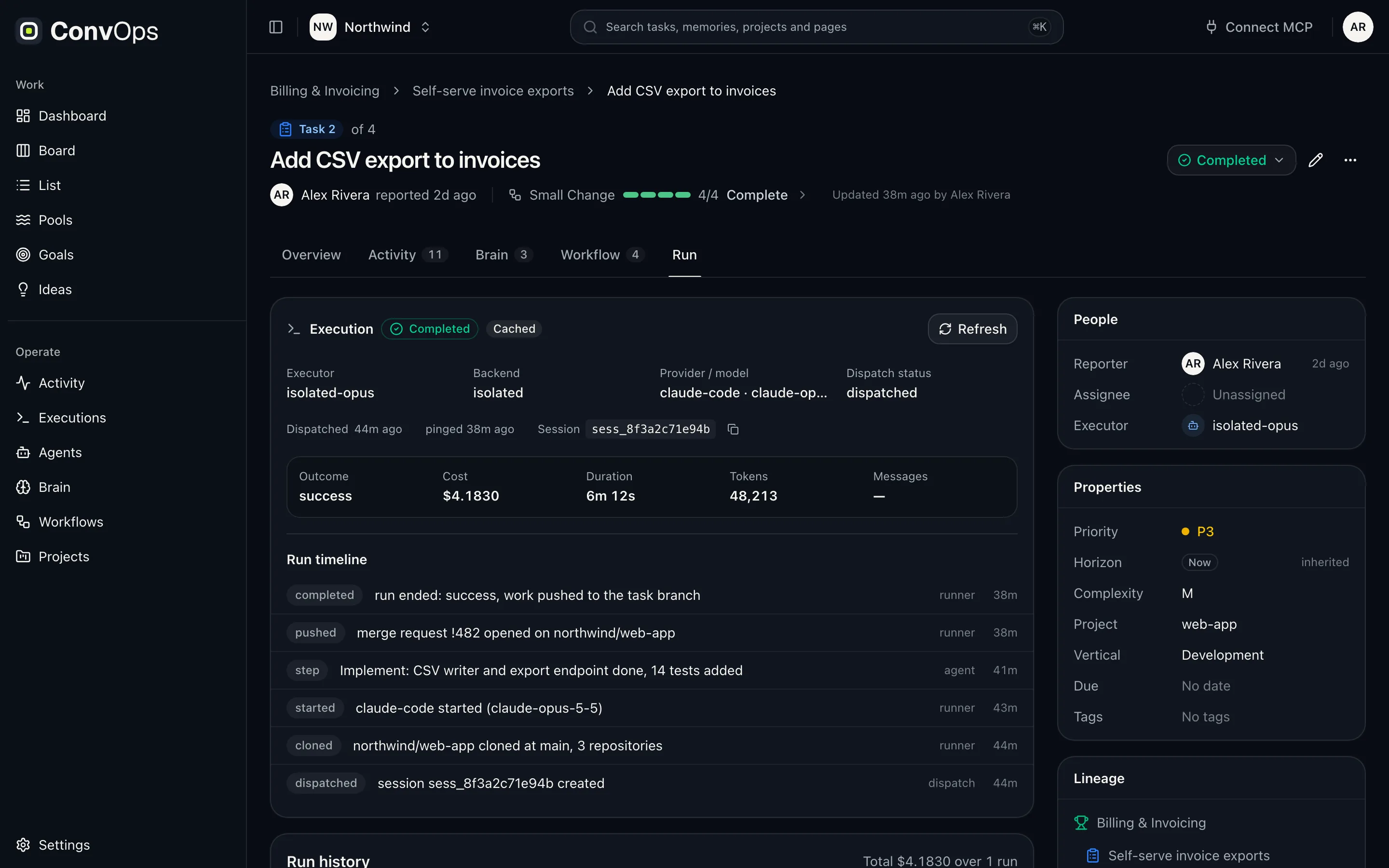Open the Workflow tab

(603, 255)
